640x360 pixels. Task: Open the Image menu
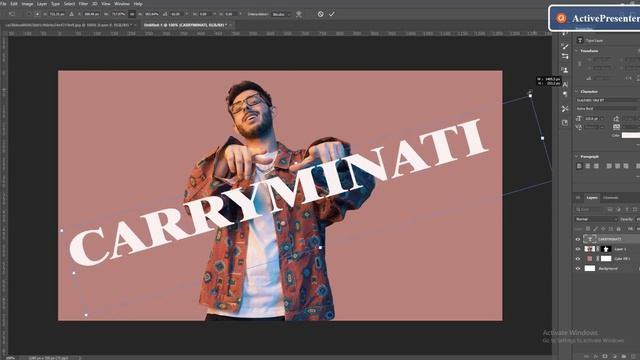27,4
